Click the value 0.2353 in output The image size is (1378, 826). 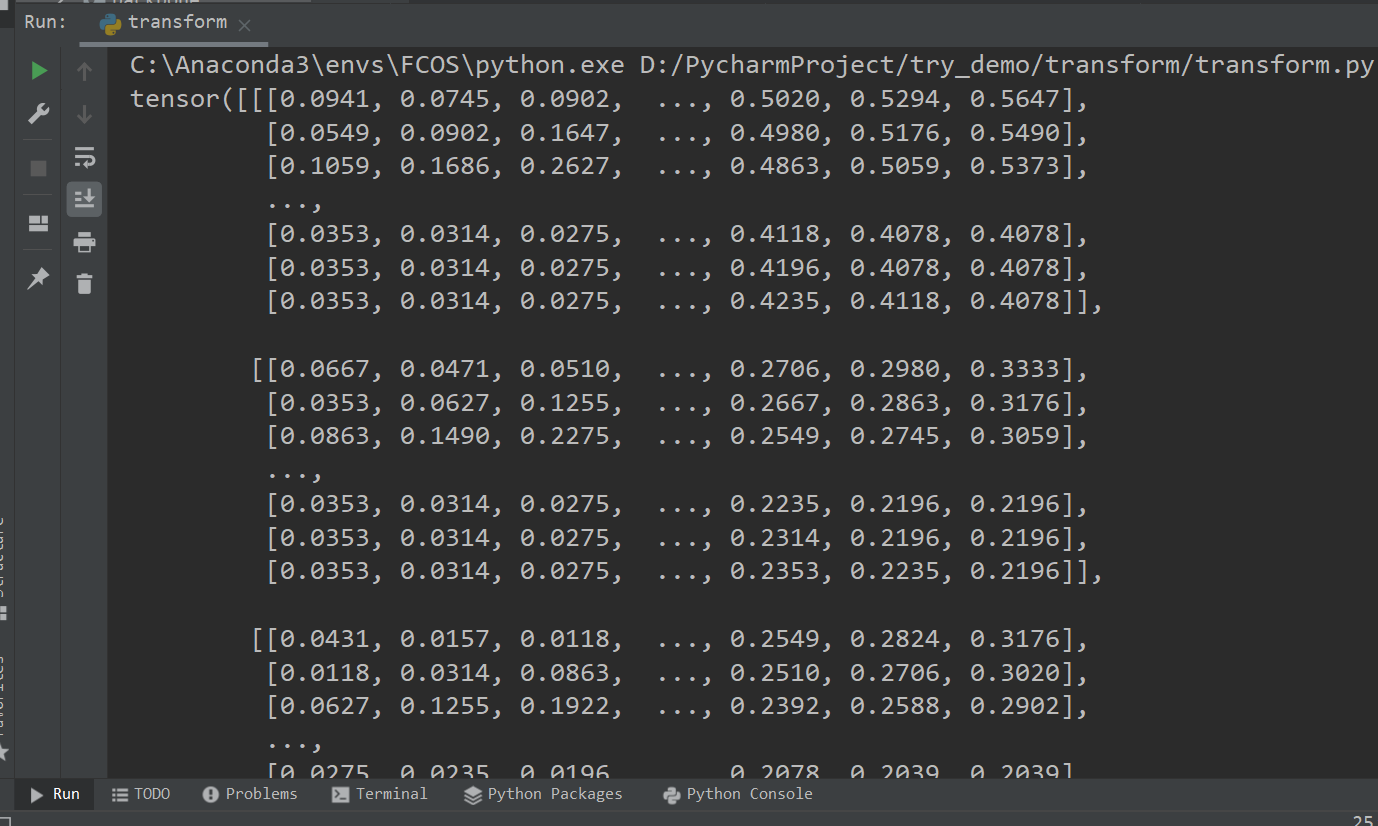(x=775, y=571)
